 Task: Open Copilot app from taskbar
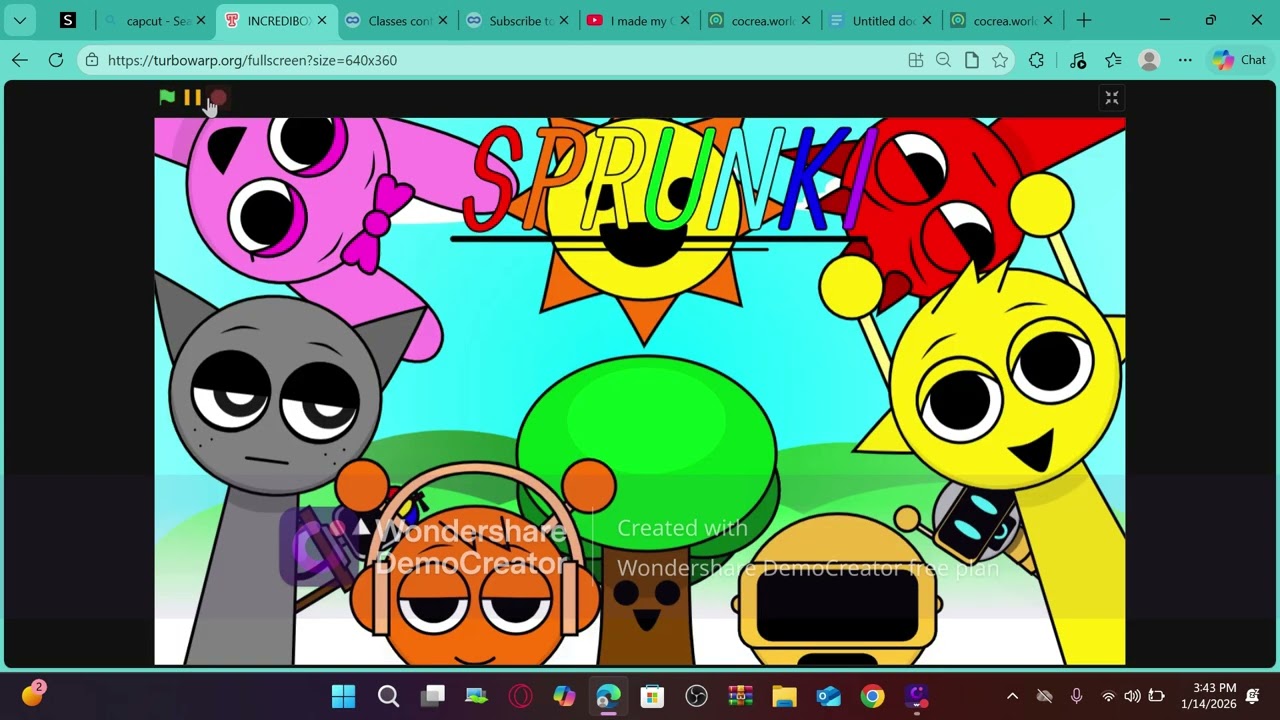(564, 696)
